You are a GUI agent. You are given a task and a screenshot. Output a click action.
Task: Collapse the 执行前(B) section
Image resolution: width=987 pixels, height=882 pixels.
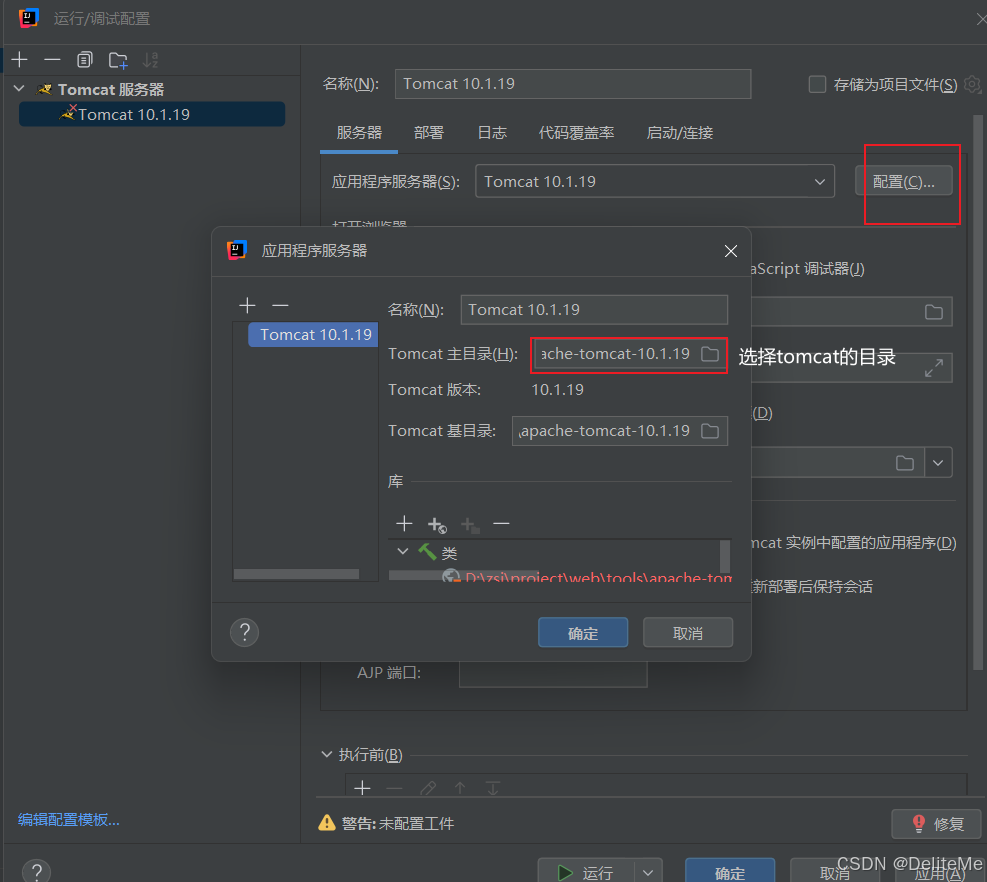[327, 754]
